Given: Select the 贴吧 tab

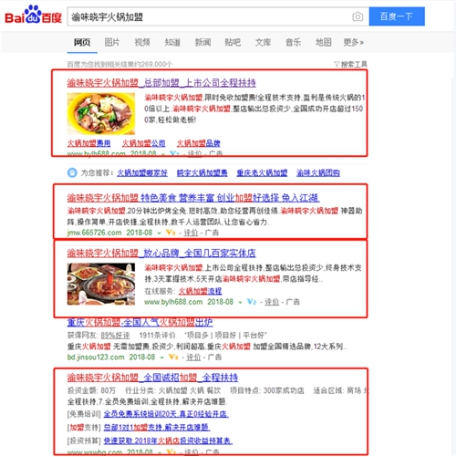Looking at the screenshot, I should [x=233, y=42].
